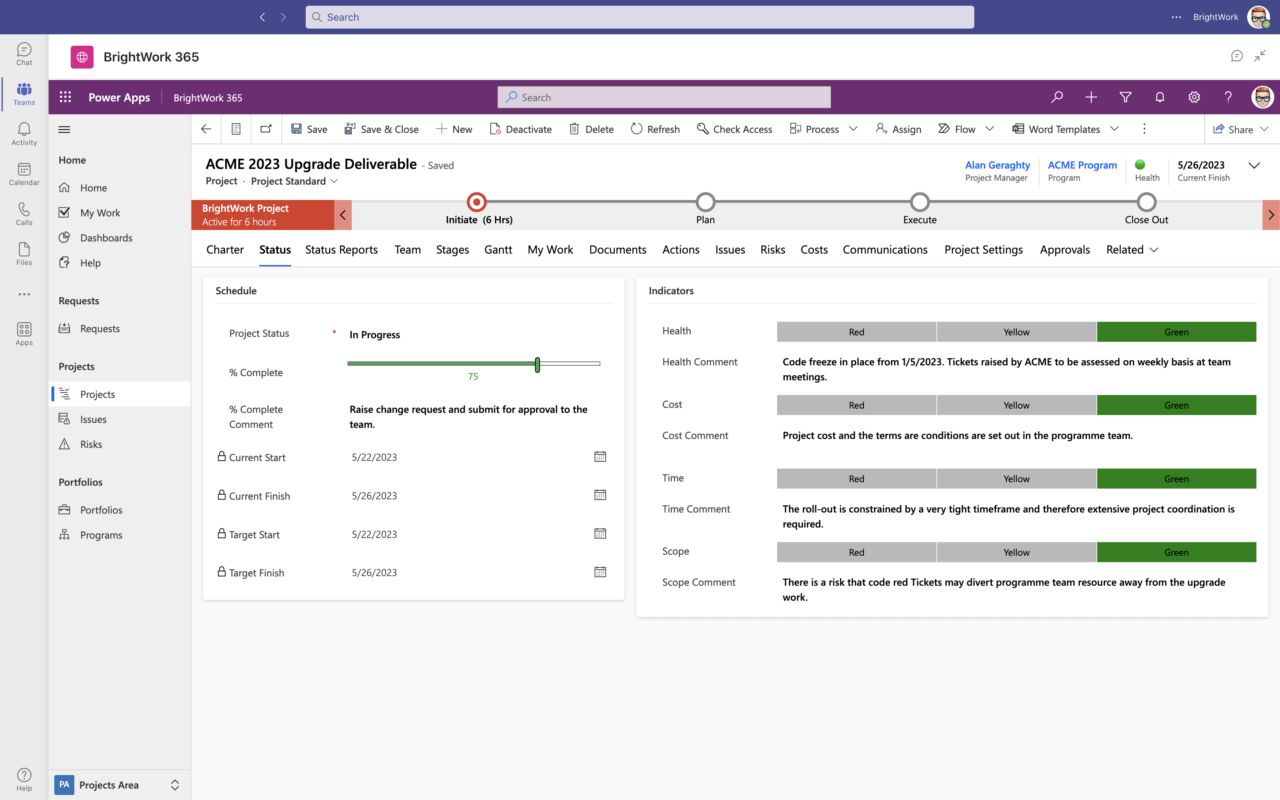The height and width of the screenshot is (800, 1280).
Task: Click the Save & Close button
Action: click(x=381, y=129)
